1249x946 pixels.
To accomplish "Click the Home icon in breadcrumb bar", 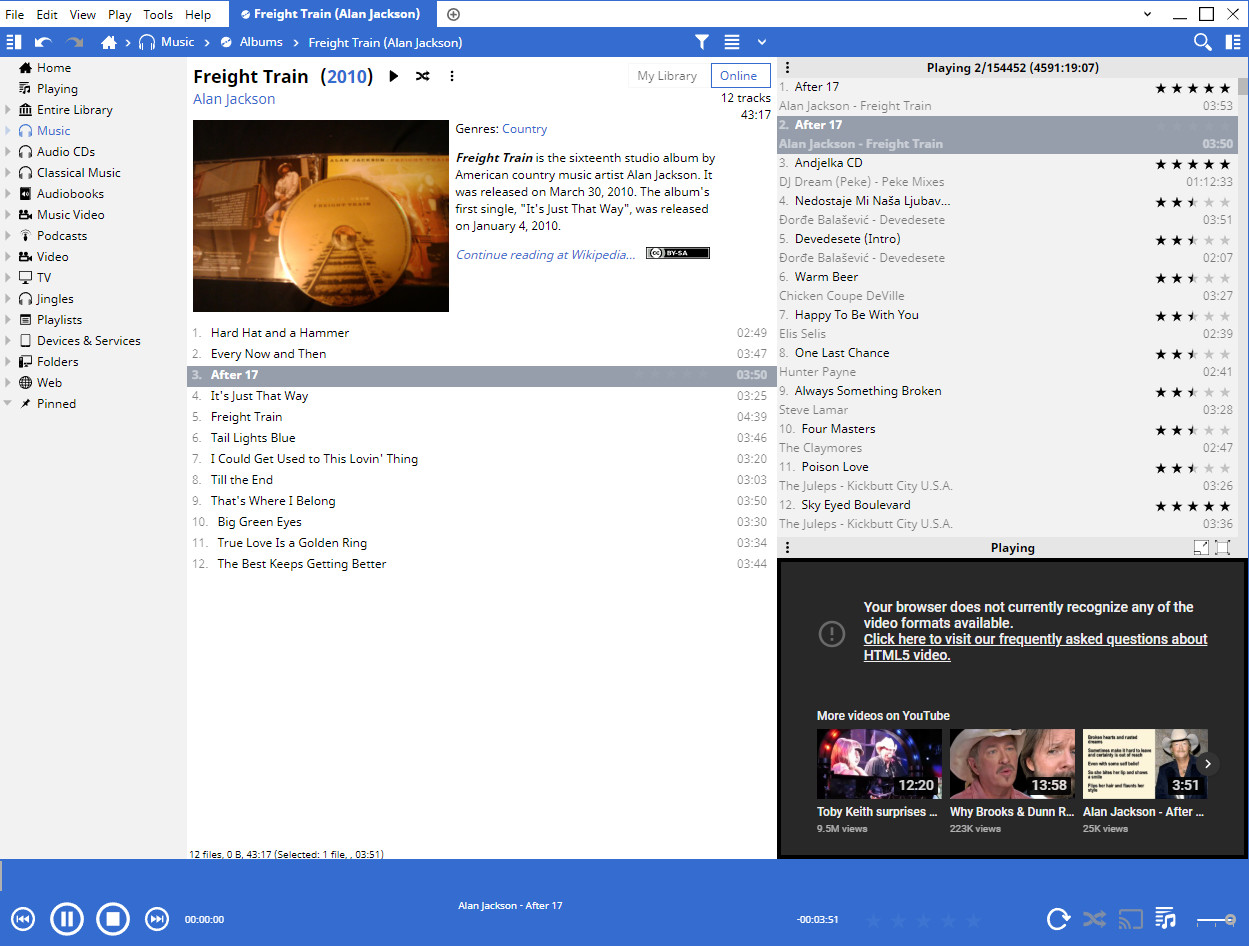I will coord(109,42).
